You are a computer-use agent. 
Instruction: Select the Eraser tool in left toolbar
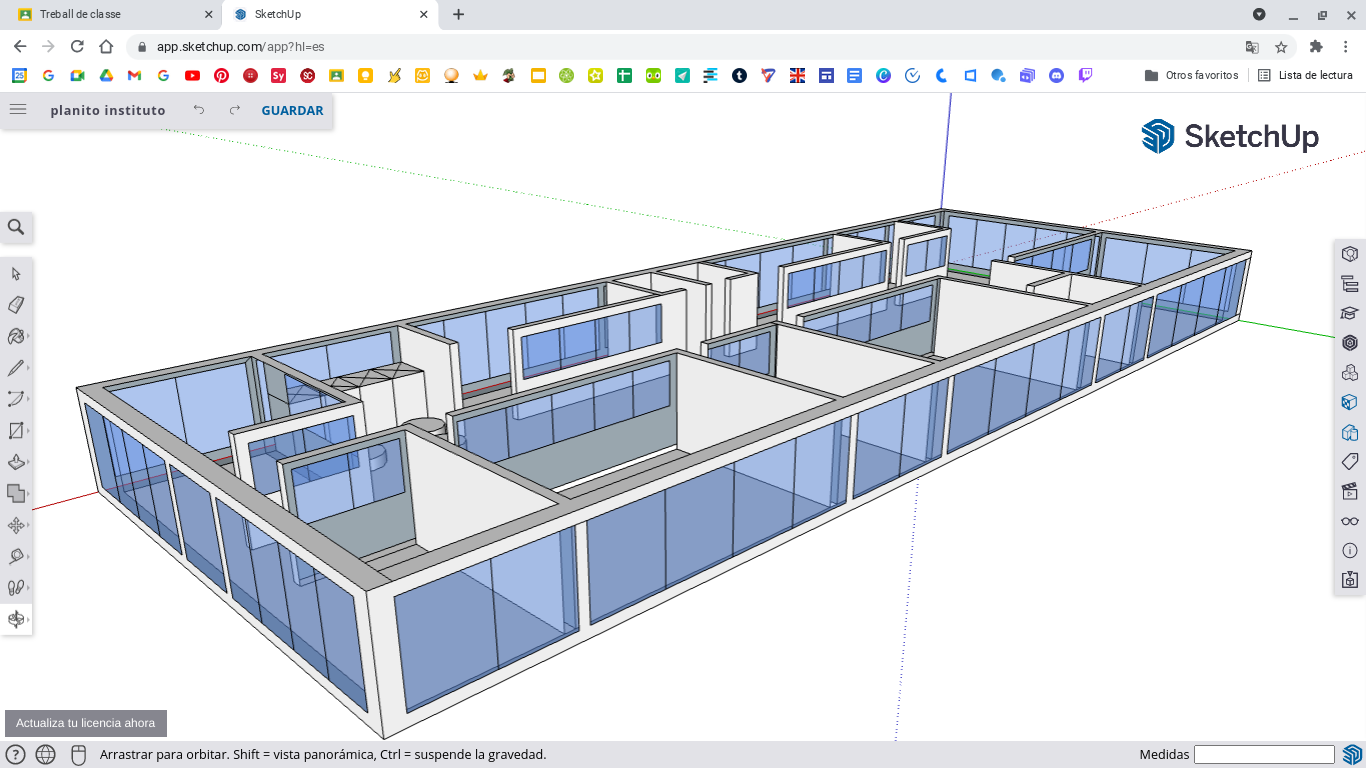point(16,305)
